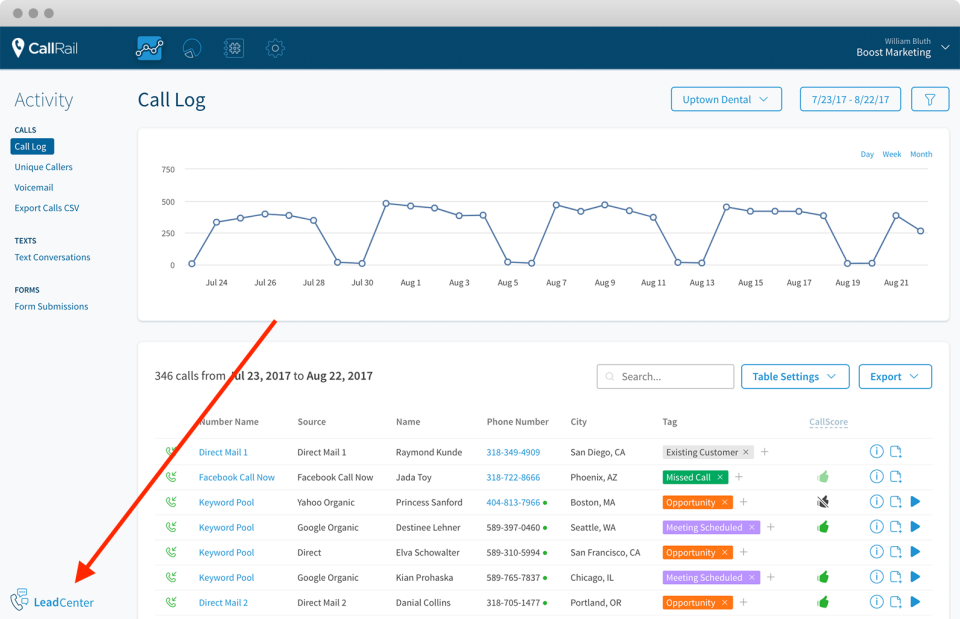Click source cell Yahoo Organic

pos(326,502)
